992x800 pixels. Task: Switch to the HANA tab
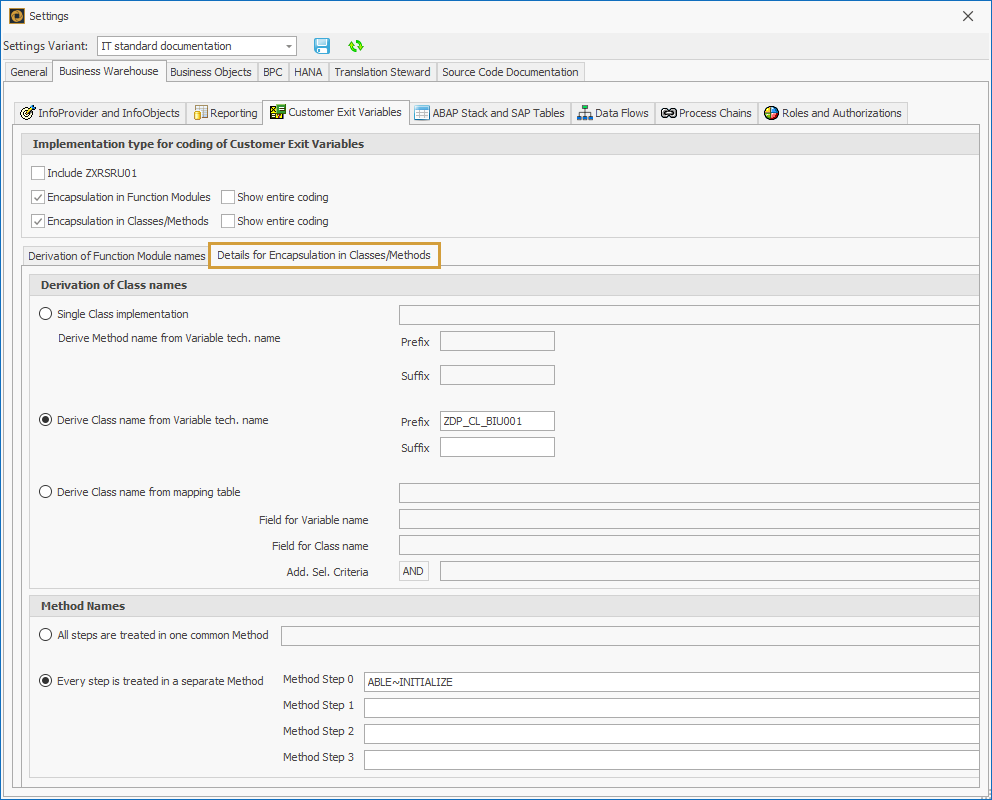(307, 72)
